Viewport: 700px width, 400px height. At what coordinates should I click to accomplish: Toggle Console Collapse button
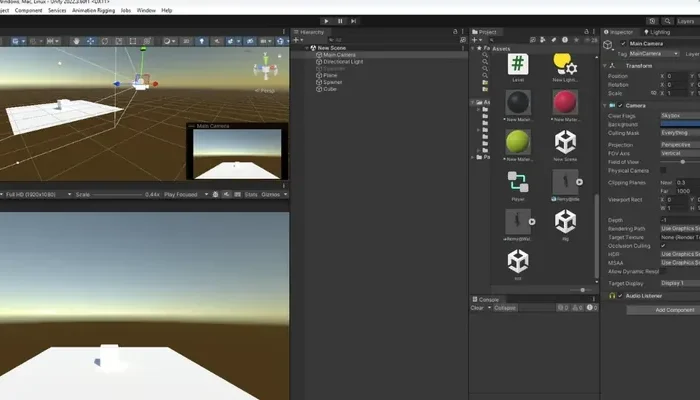coord(505,308)
